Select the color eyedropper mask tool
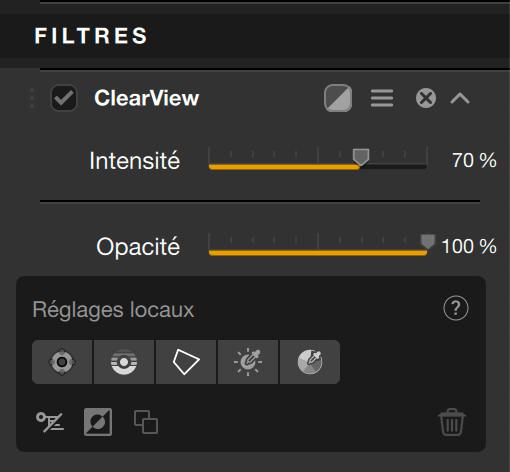510x472 pixels. pyautogui.click(x=310, y=362)
